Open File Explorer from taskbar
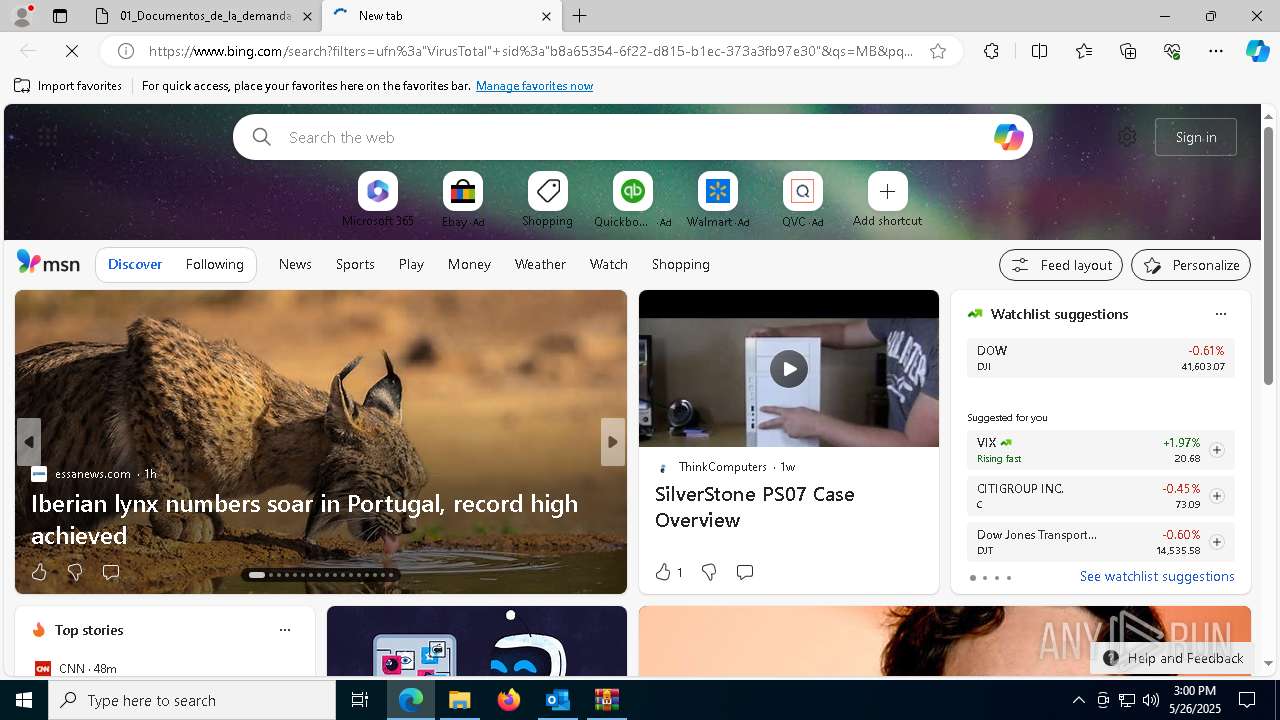This screenshot has height=720, width=1280. coord(460,700)
